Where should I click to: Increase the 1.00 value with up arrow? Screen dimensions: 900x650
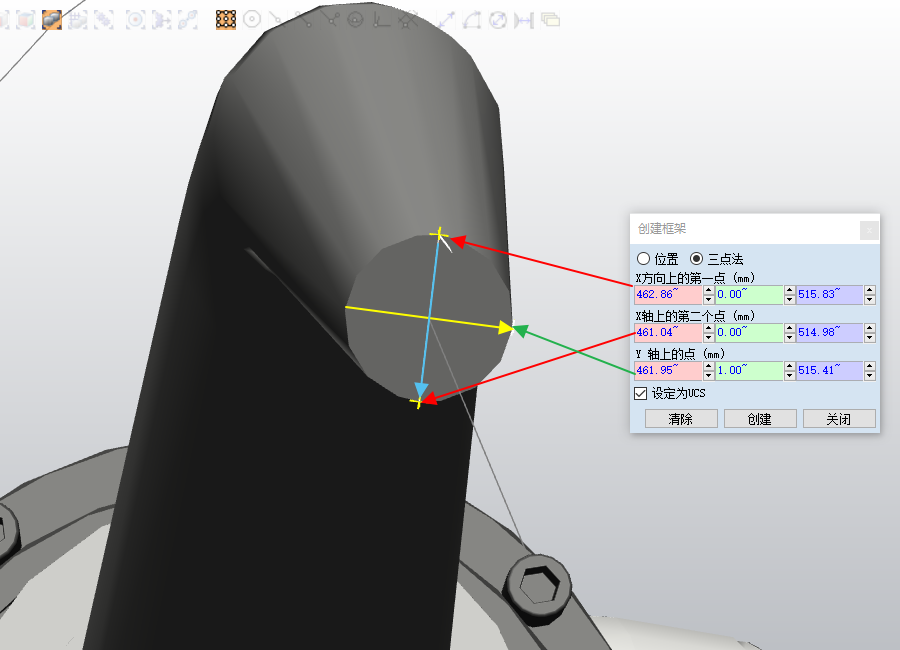click(789, 366)
